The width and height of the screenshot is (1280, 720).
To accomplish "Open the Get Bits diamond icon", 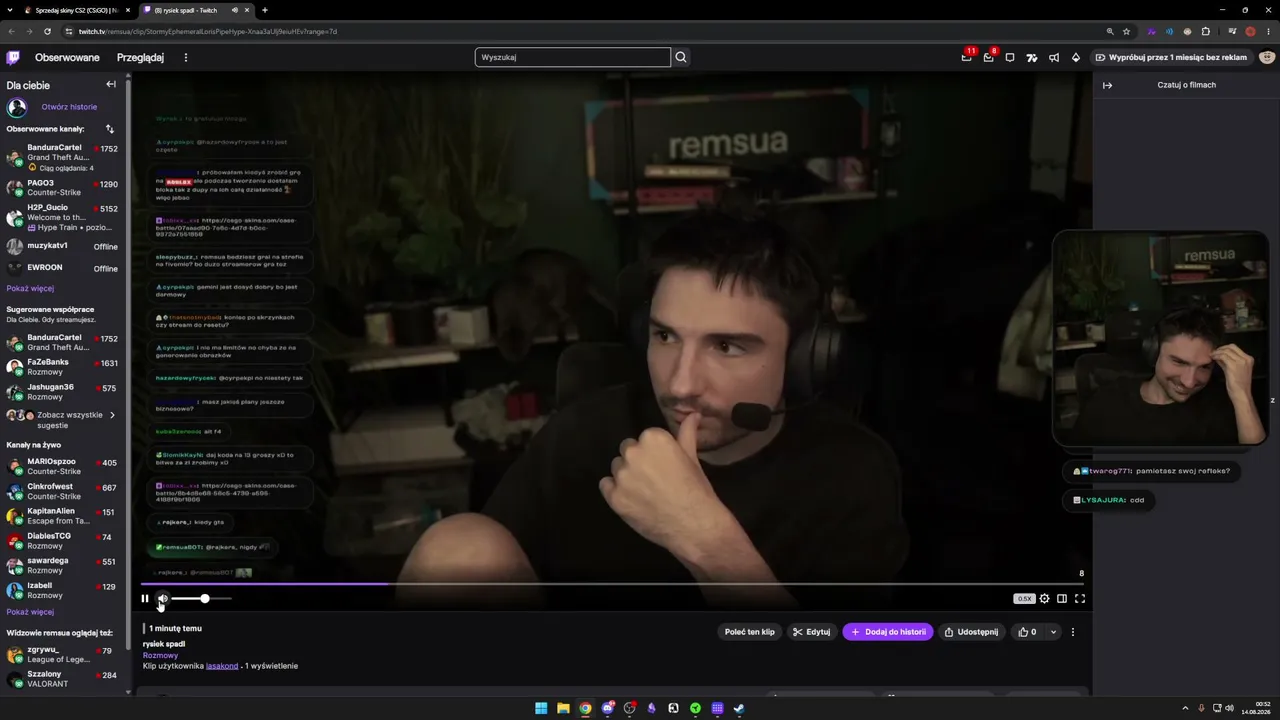I will click(1076, 57).
